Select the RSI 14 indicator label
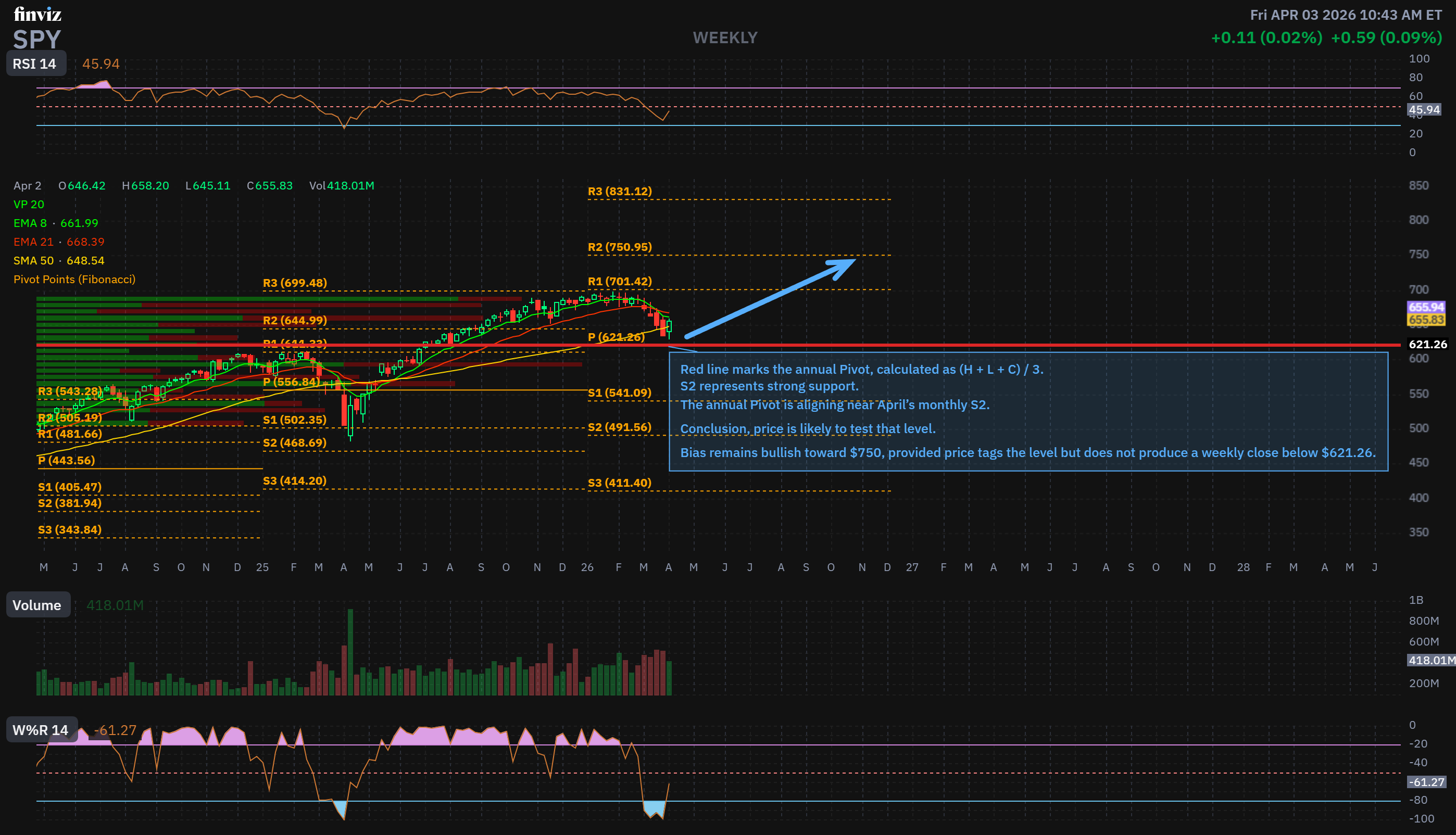 [34, 64]
